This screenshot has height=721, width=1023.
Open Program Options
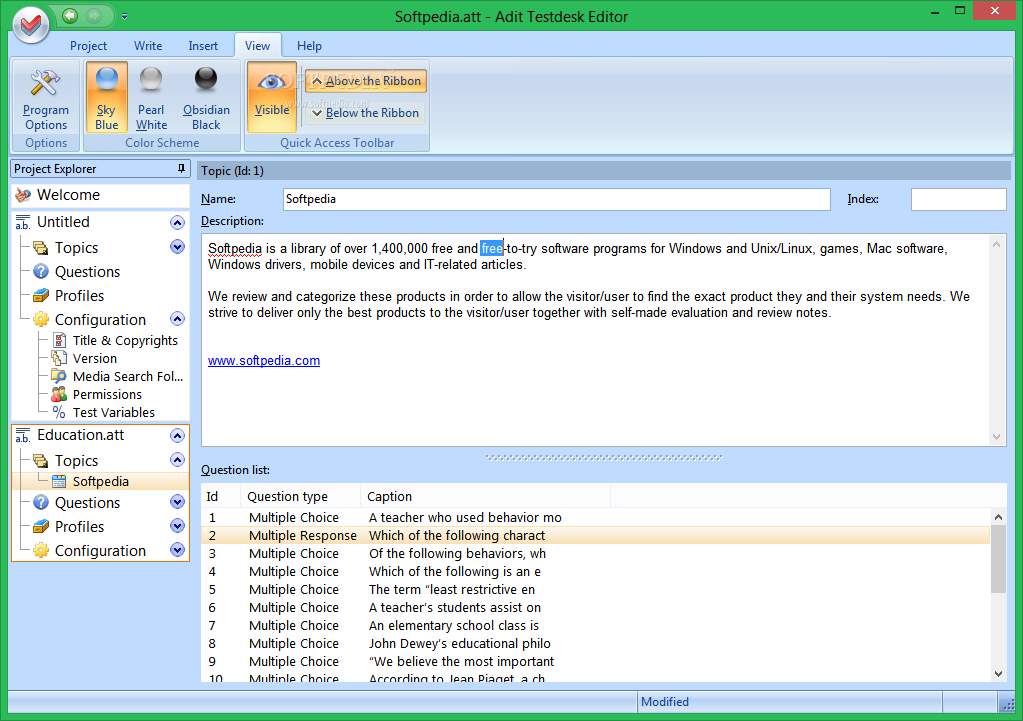pos(46,98)
